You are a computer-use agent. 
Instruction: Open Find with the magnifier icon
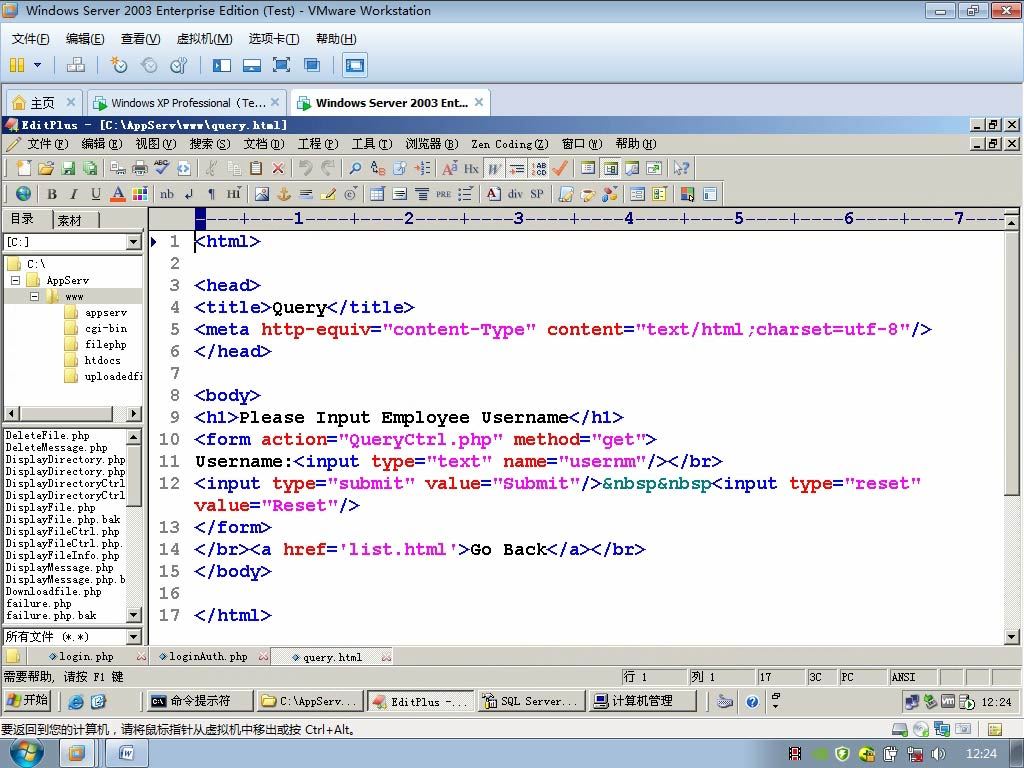[355, 168]
